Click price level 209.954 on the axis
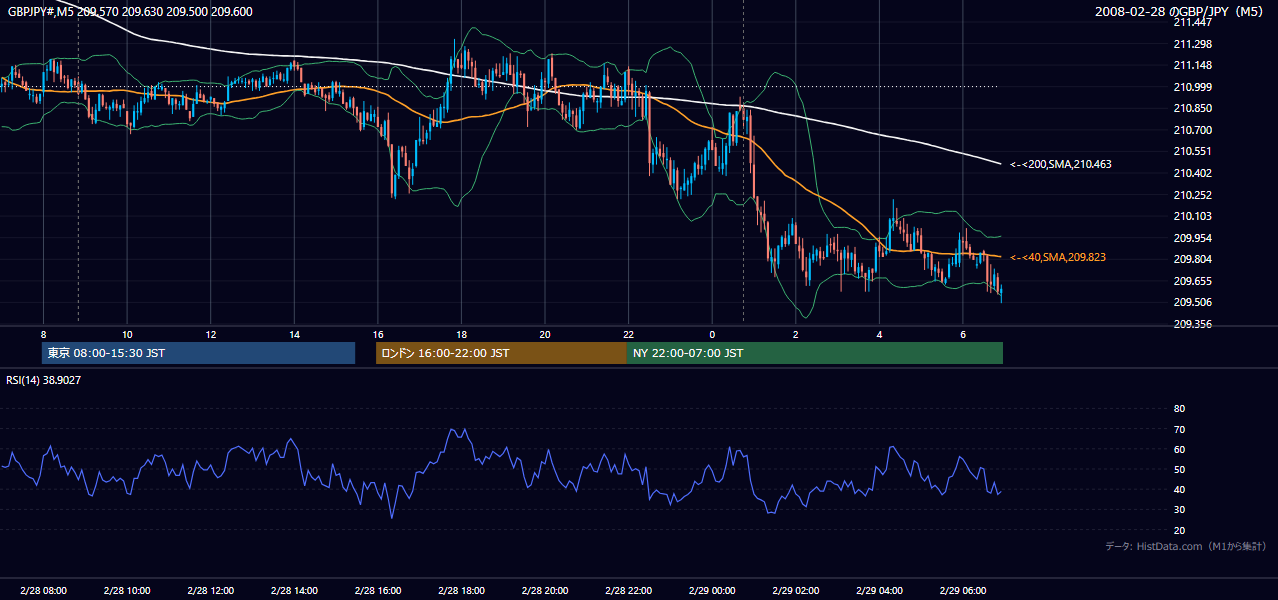This screenshot has height=600, width=1278. coord(1193,238)
